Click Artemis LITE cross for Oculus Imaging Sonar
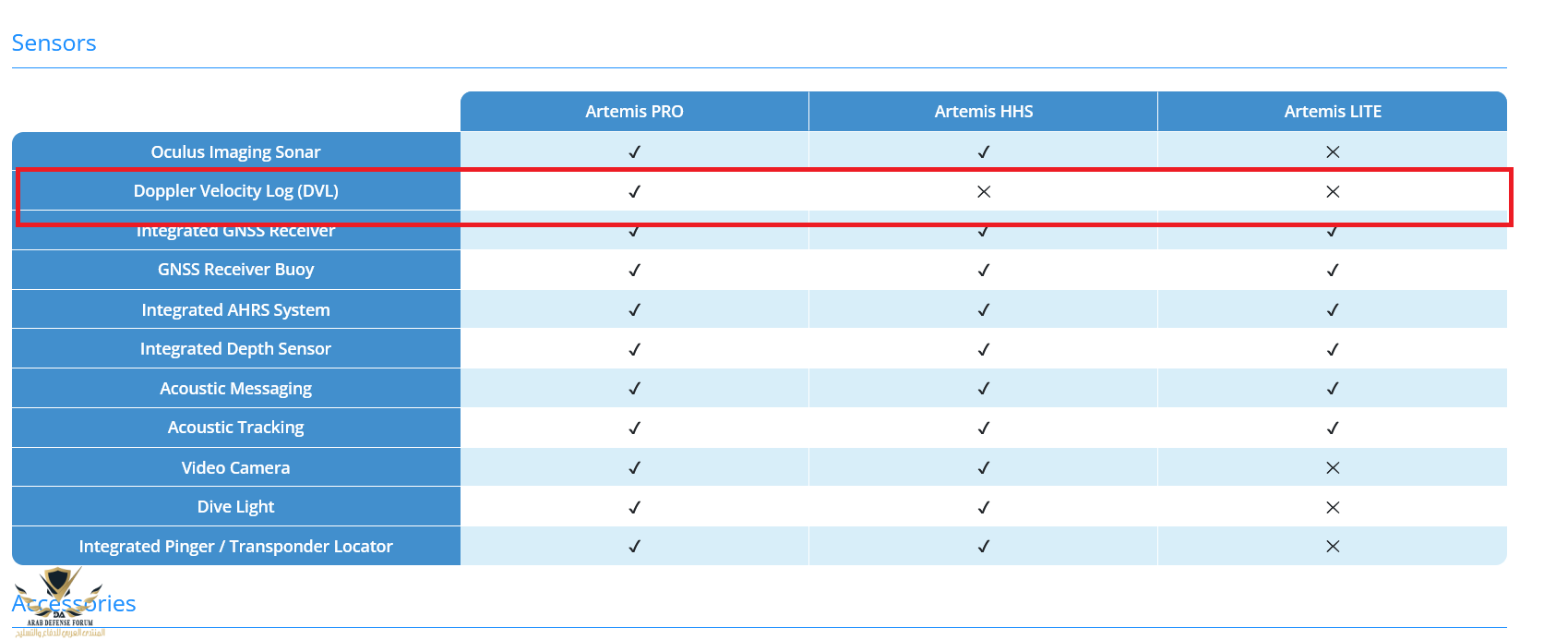The image size is (1568, 640). tap(1333, 152)
